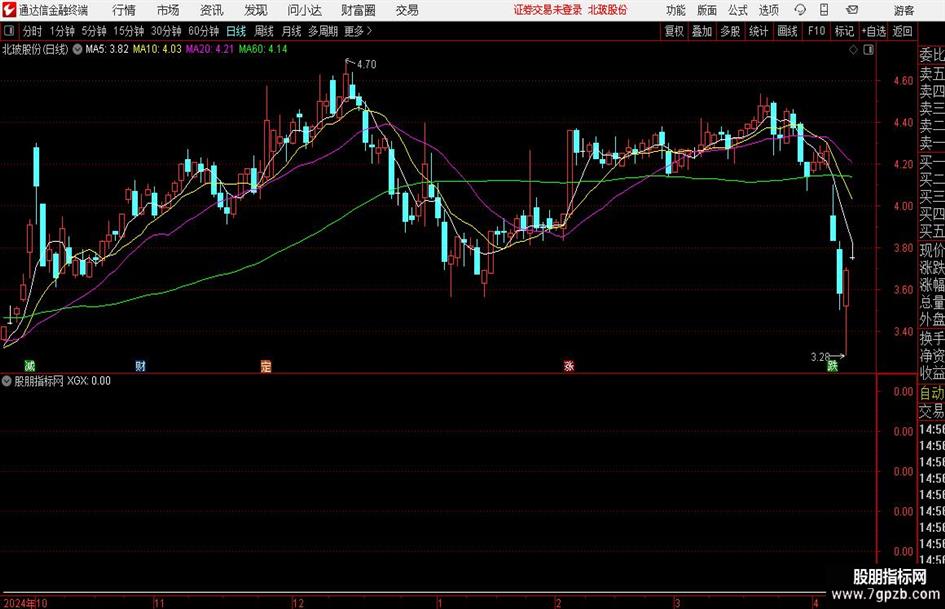Click the 北玻股份(日线) chart title
The width and height of the screenshot is (945, 609).
tap(36, 49)
